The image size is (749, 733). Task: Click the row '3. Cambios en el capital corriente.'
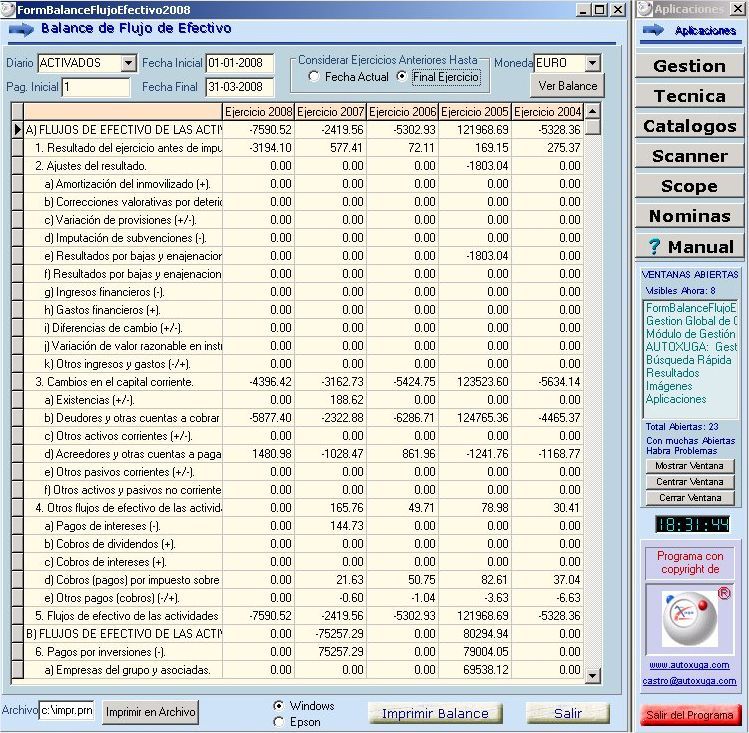(x=304, y=382)
